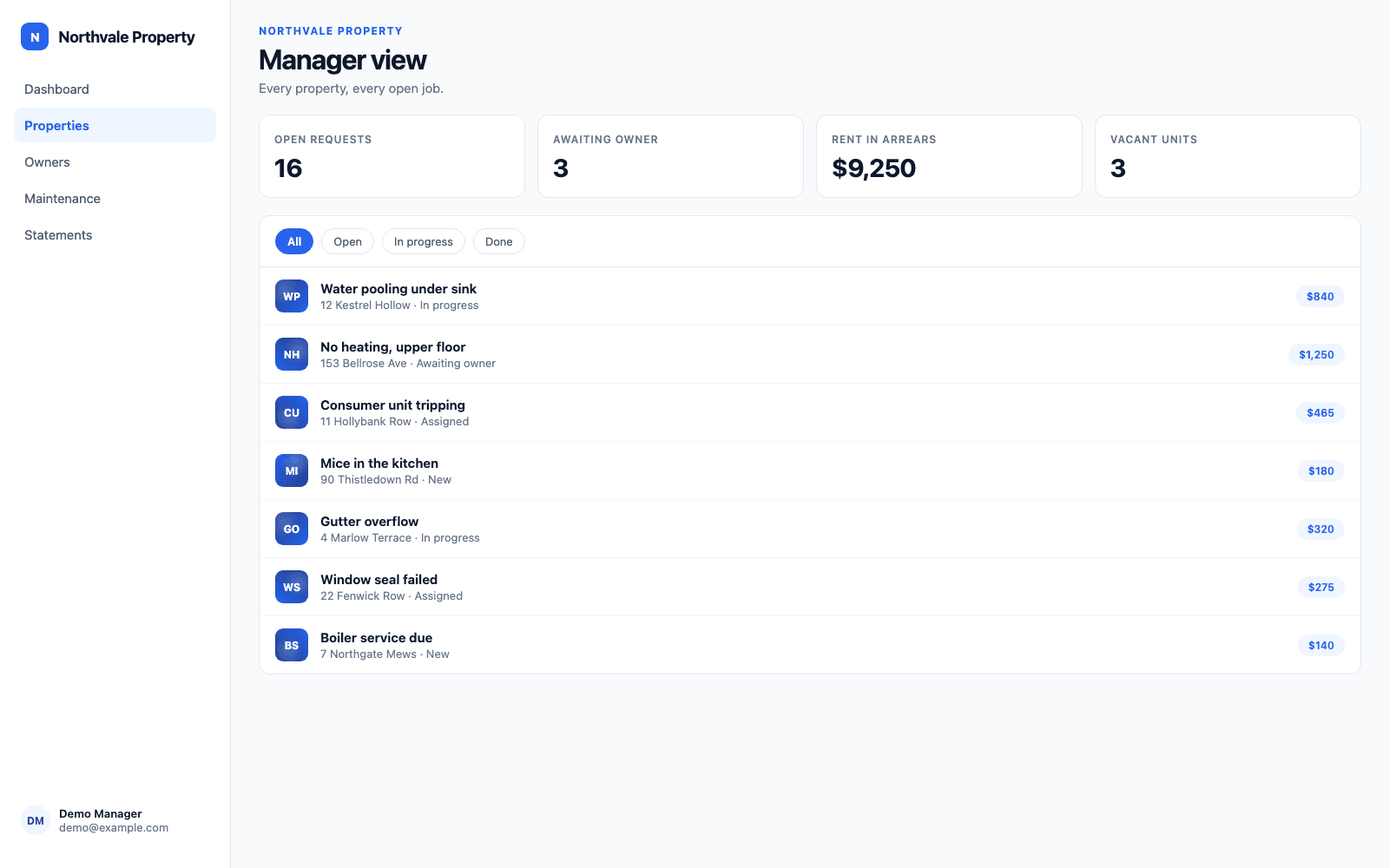Click 153 Bellrose Ave address line
Screen dimensions: 1389x868
[x=408, y=364]
